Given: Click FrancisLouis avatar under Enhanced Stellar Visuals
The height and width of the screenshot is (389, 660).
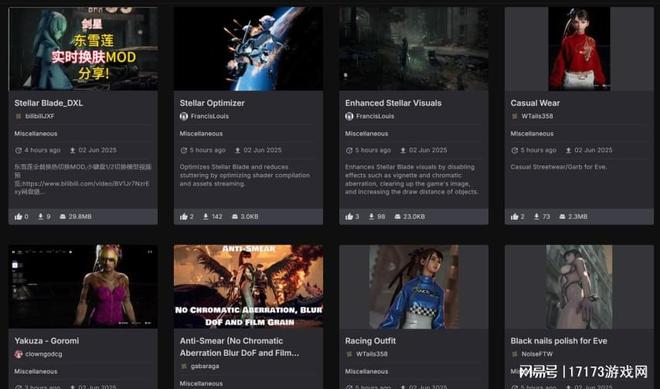Looking at the screenshot, I should (349, 116).
